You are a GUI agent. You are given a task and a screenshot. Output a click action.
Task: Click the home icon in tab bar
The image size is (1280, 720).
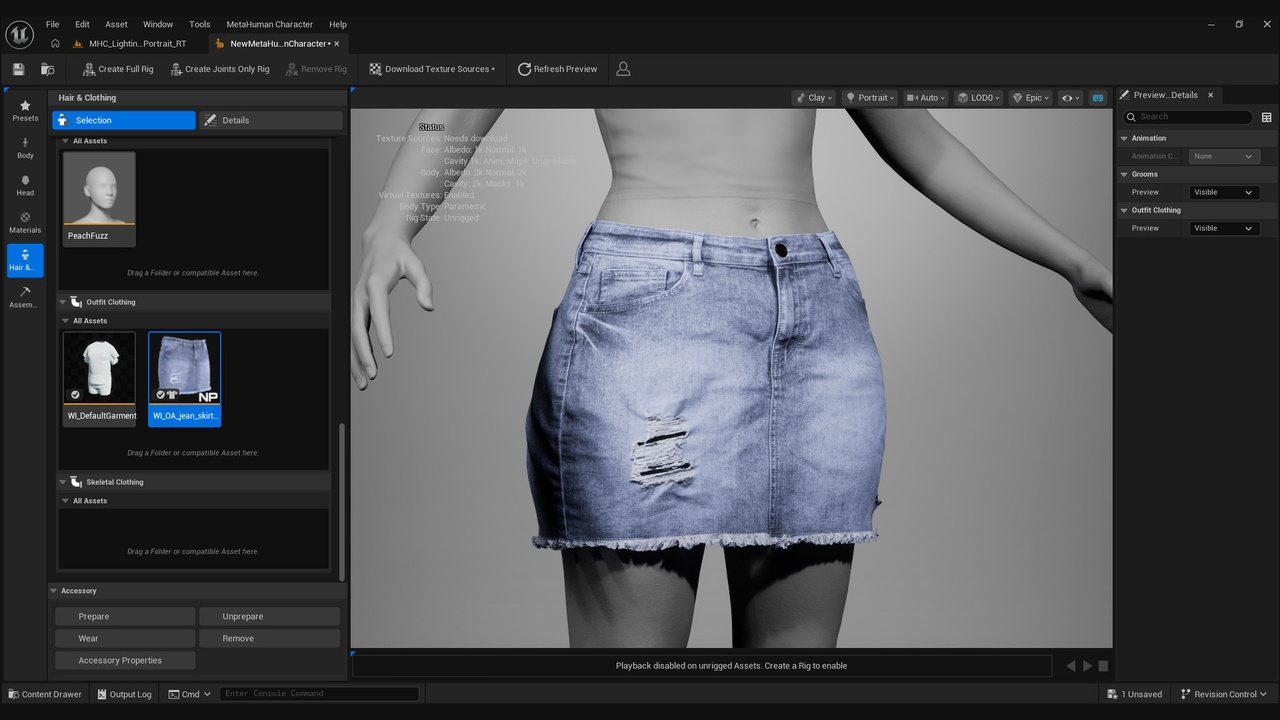[x=55, y=43]
